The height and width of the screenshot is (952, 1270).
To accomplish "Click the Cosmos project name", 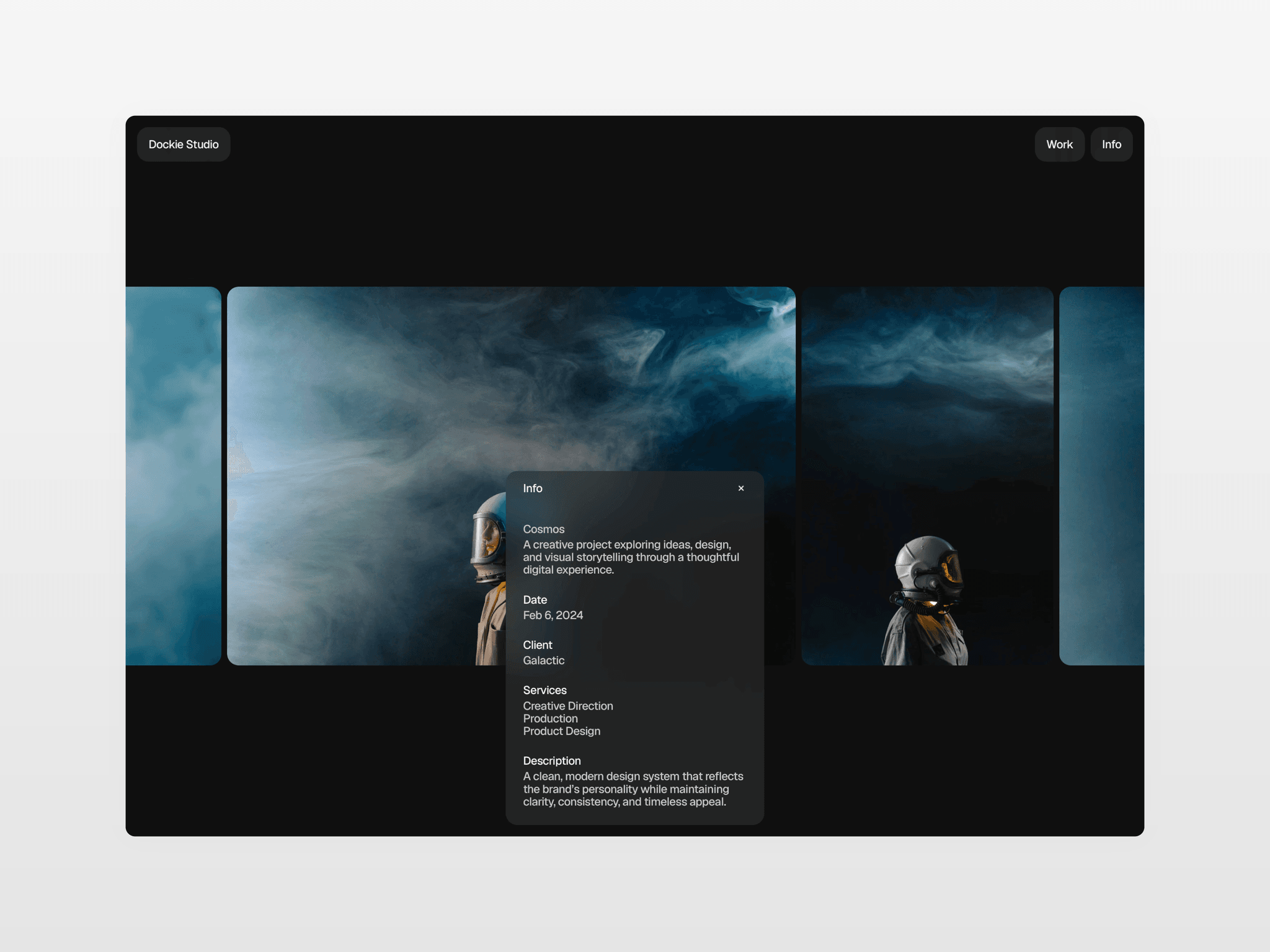I will [544, 529].
